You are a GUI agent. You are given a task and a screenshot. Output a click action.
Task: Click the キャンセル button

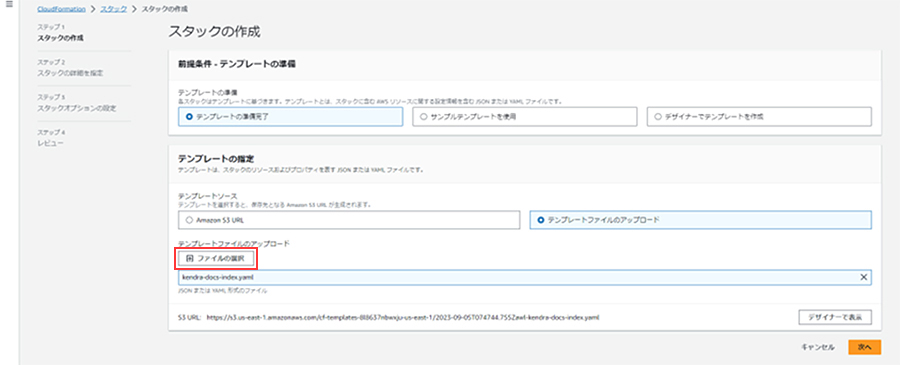pos(817,347)
